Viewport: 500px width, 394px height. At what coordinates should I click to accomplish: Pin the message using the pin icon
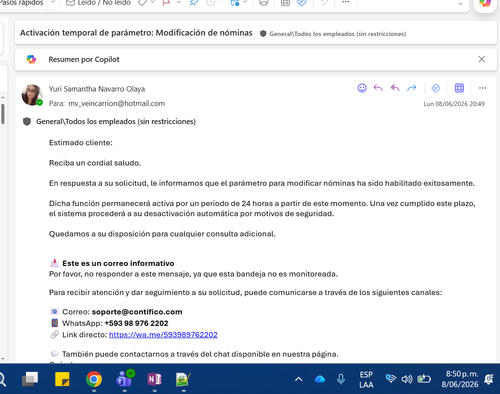[194, 3]
